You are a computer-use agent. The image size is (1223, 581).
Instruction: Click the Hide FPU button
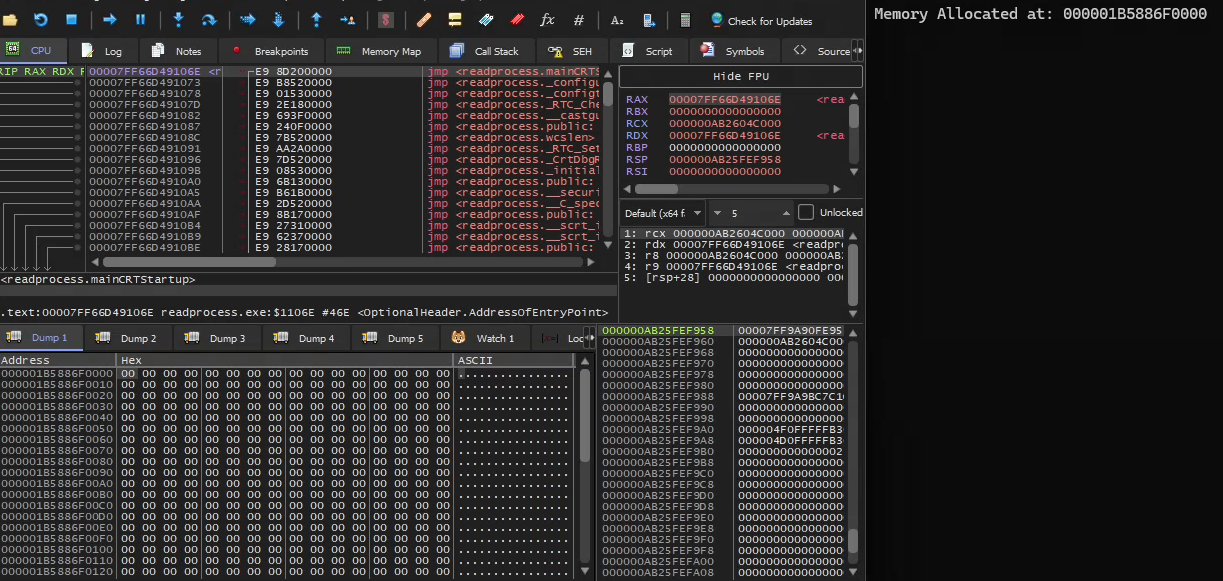[x=740, y=77]
